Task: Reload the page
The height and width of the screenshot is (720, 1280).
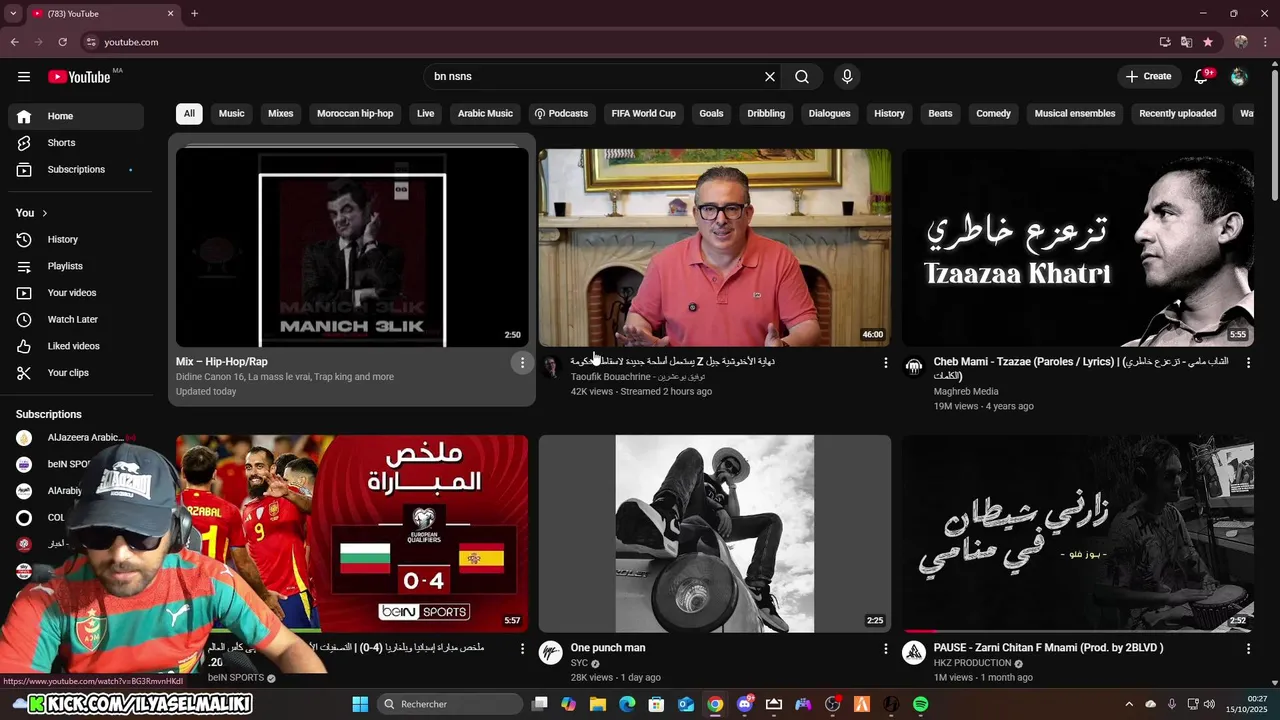Action: tap(62, 42)
